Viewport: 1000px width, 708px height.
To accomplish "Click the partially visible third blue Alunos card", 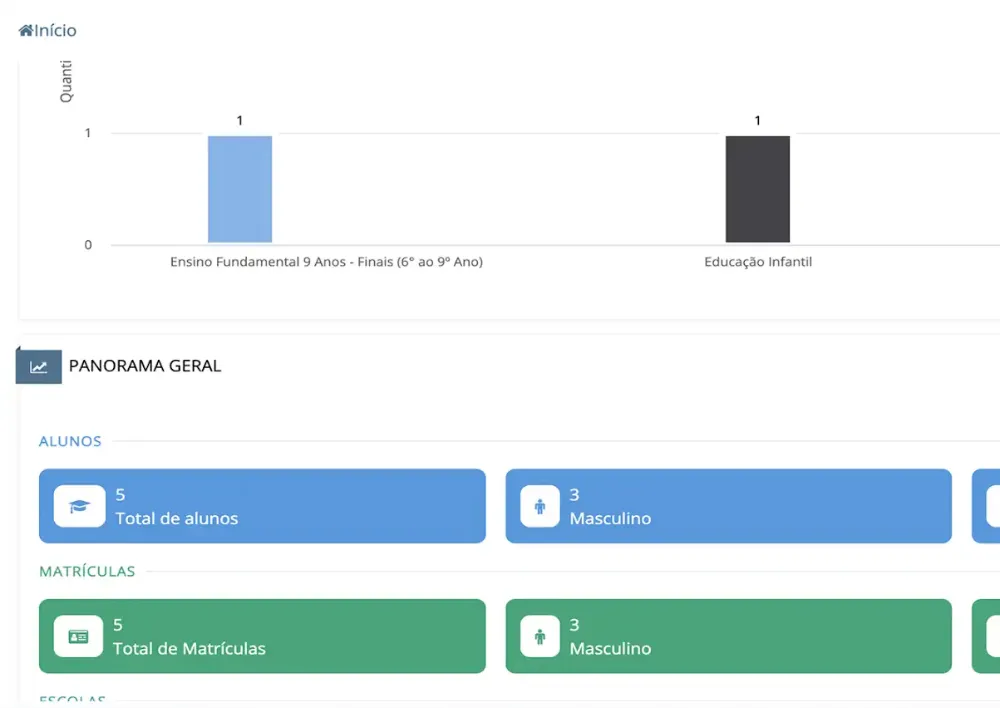I will click(x=986, y=506).
